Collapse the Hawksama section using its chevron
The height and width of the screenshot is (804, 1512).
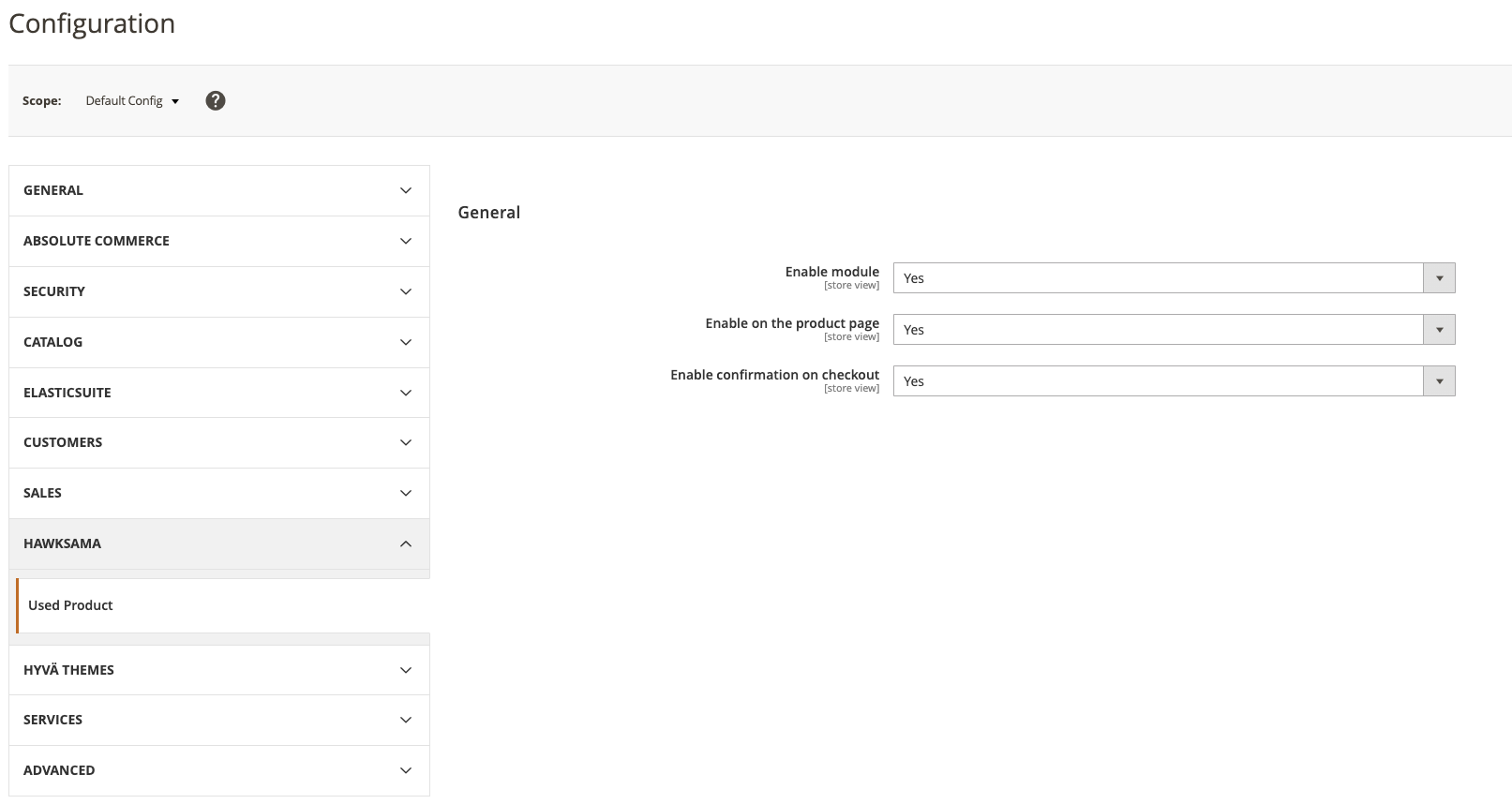[x=406, y=543]
